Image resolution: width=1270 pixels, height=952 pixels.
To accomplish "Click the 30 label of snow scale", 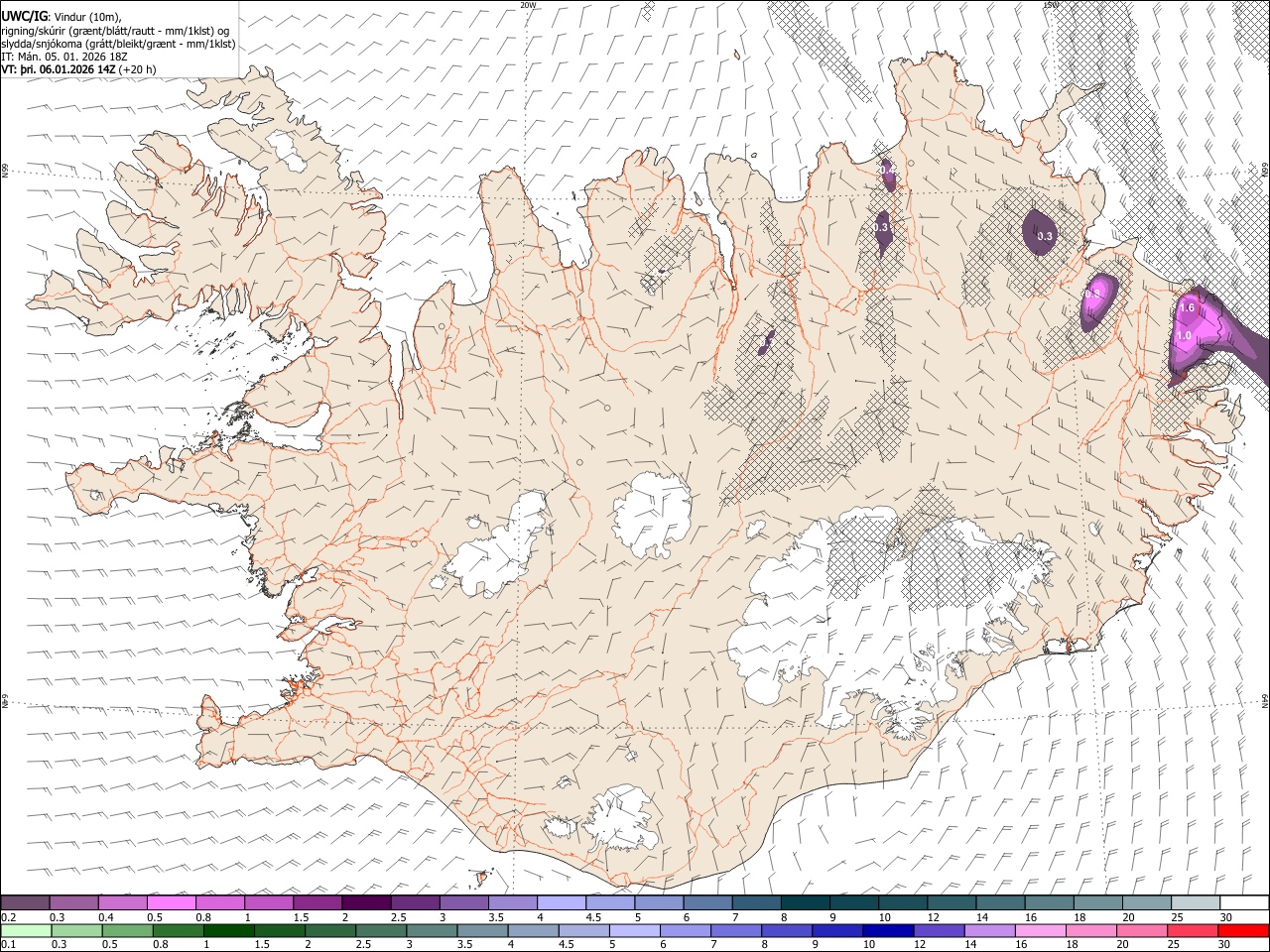I will click(x=1225, y=917).
